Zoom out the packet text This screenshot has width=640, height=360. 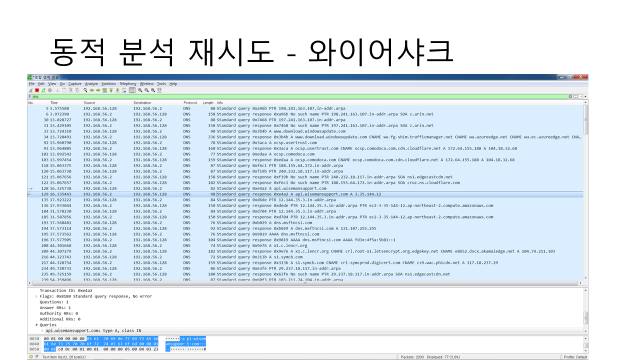click(x=147, y=90)
